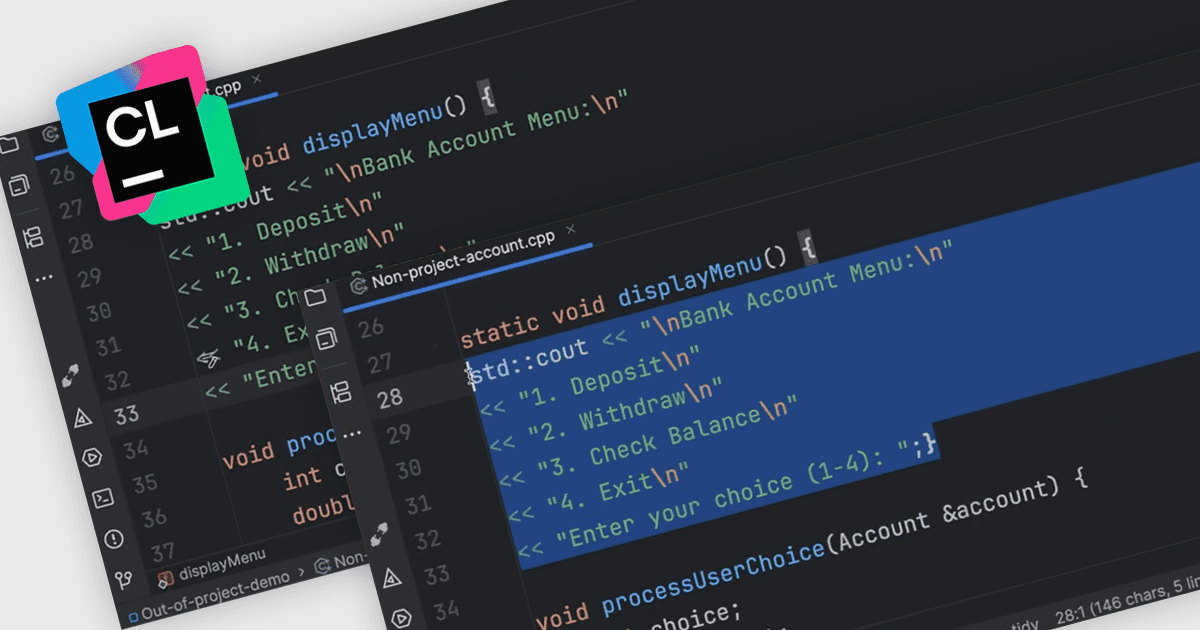The height and width of the screenshot is (630, 1200).
Task: Open Services tool window in back window
Action: point(92,457)
